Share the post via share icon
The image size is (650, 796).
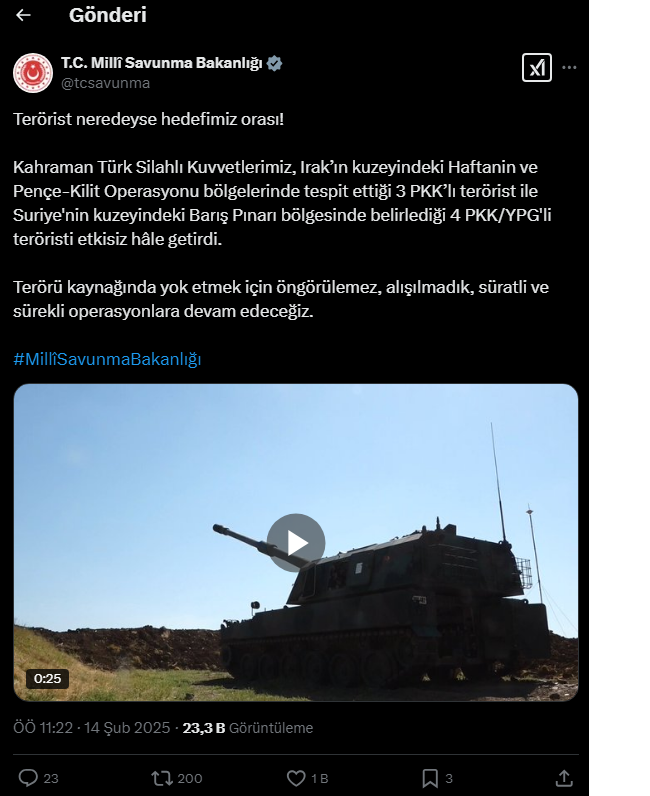click(564, 778)
